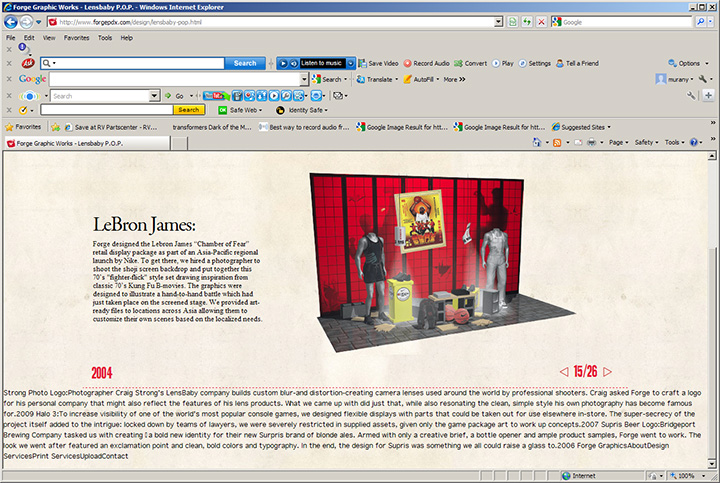Image resolution: width=720 pixels, height=483 pixels.
Task: Click the Help question mark icon
Action: coord(693,142)
